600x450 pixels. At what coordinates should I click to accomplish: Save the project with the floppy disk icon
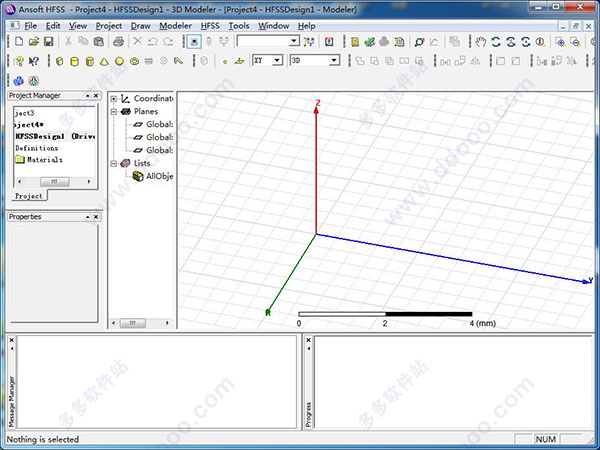pyautogui.click(x=49, y=41)
